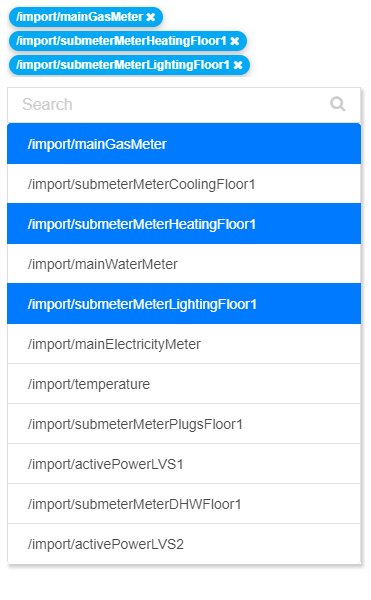Remove the submeterMeterHeatingFloor1 tag via x icon
The height and width of the screenshot is (600, 371).
(x=234, y=41)
